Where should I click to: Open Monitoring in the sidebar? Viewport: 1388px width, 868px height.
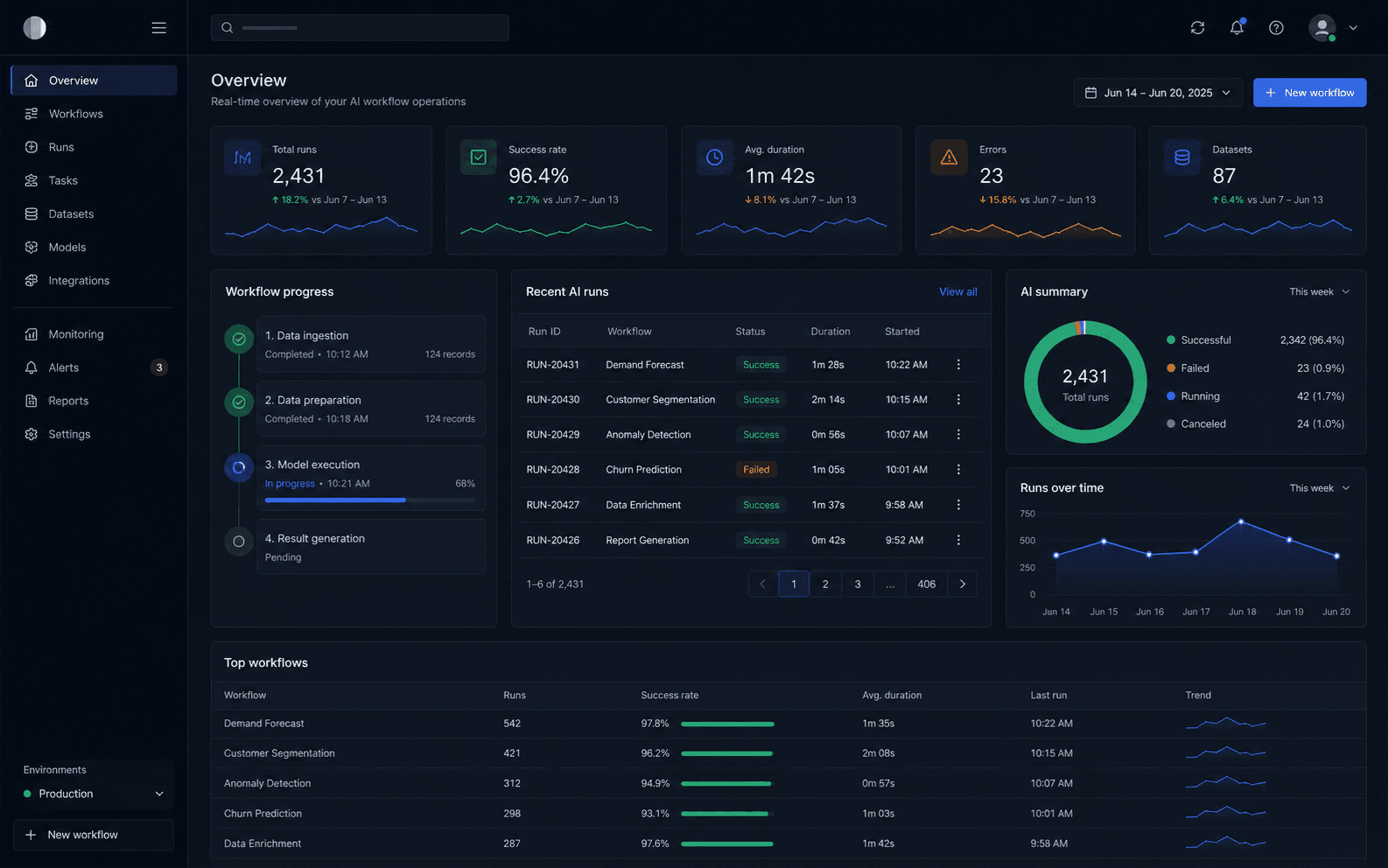pyautogui.click(x=94, y=334)
